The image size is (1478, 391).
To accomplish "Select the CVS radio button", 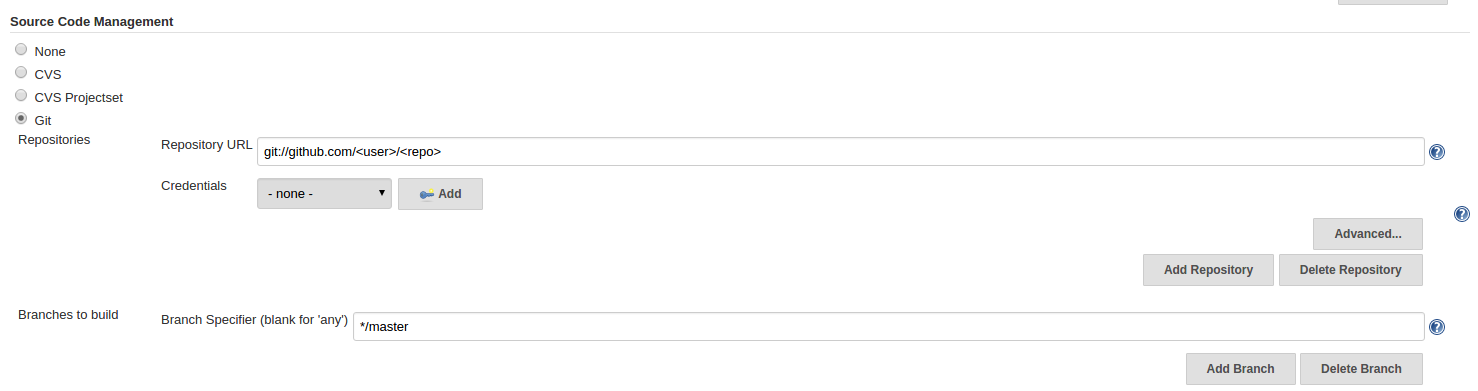I will click(21, 72).
